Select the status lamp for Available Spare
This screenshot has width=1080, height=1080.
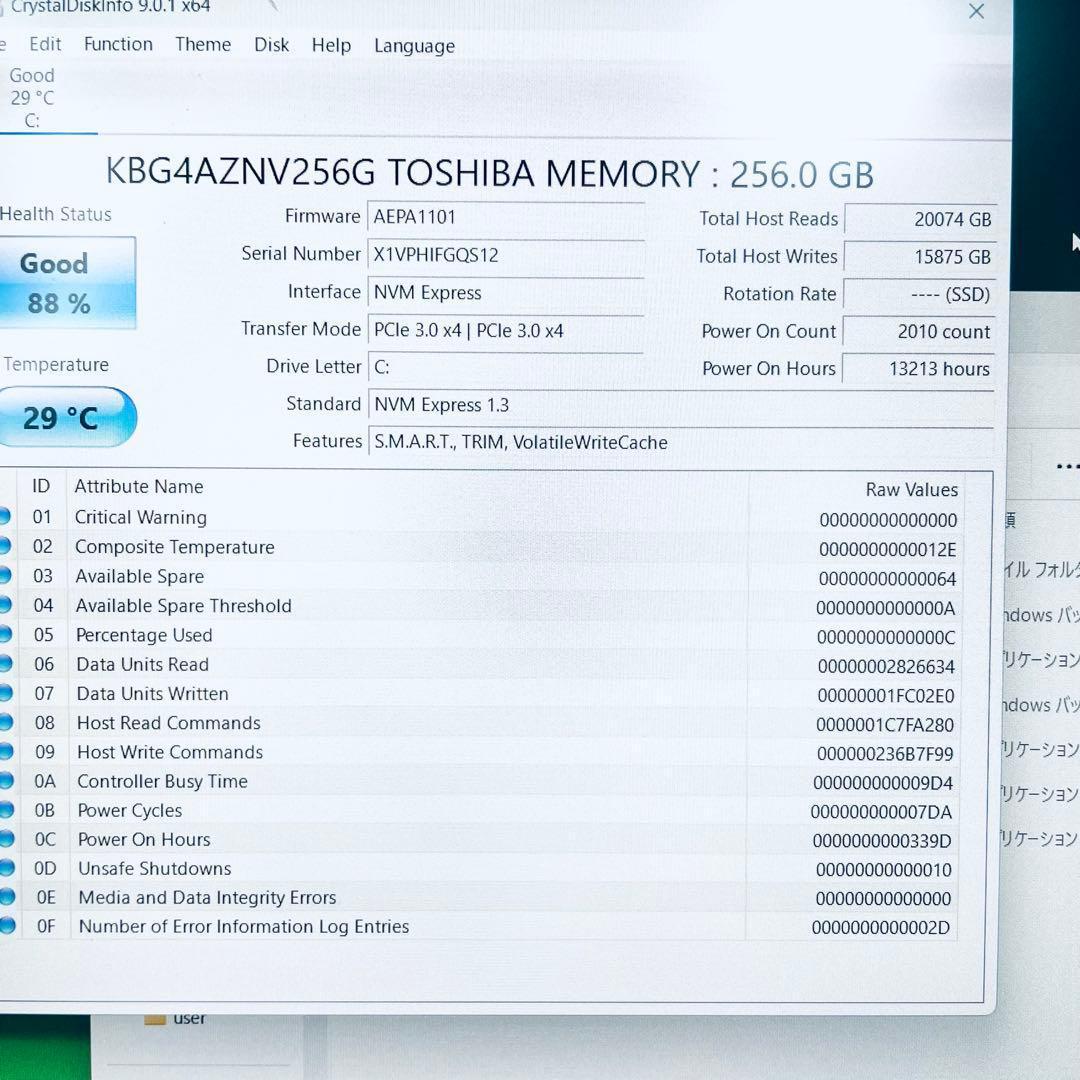coord(6,576)
